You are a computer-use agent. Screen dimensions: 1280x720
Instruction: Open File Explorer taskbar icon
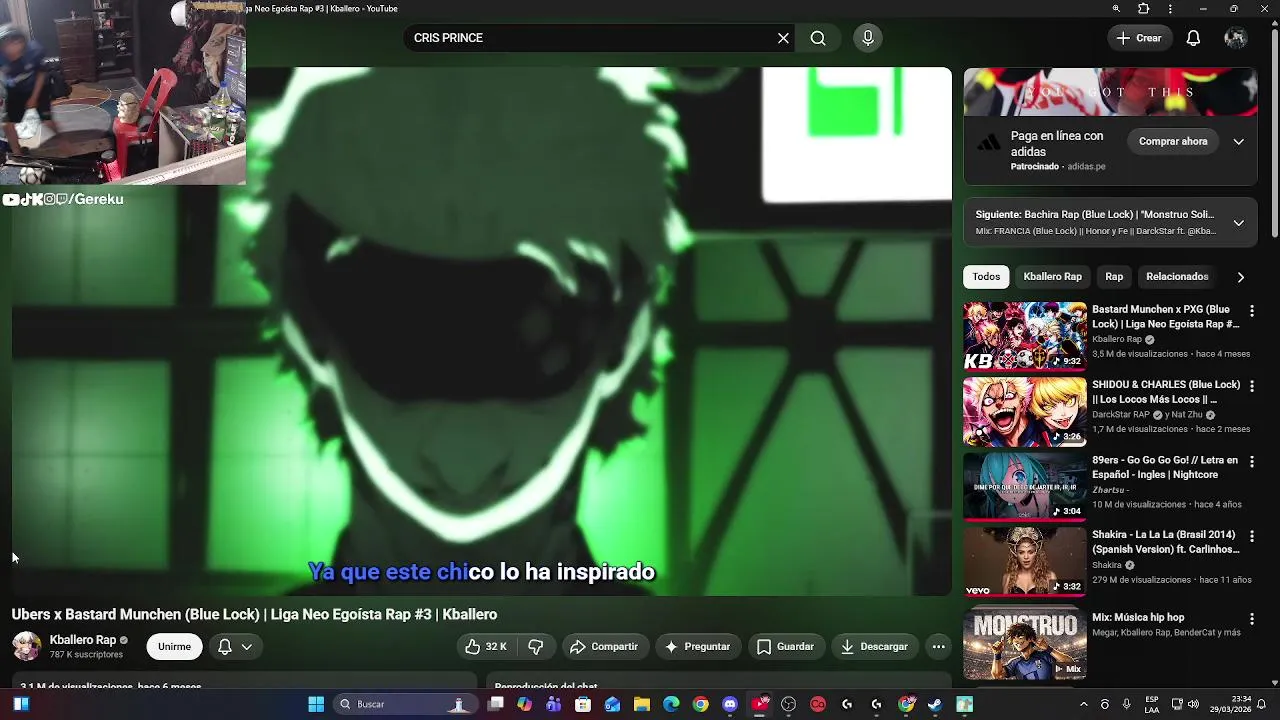642,704
